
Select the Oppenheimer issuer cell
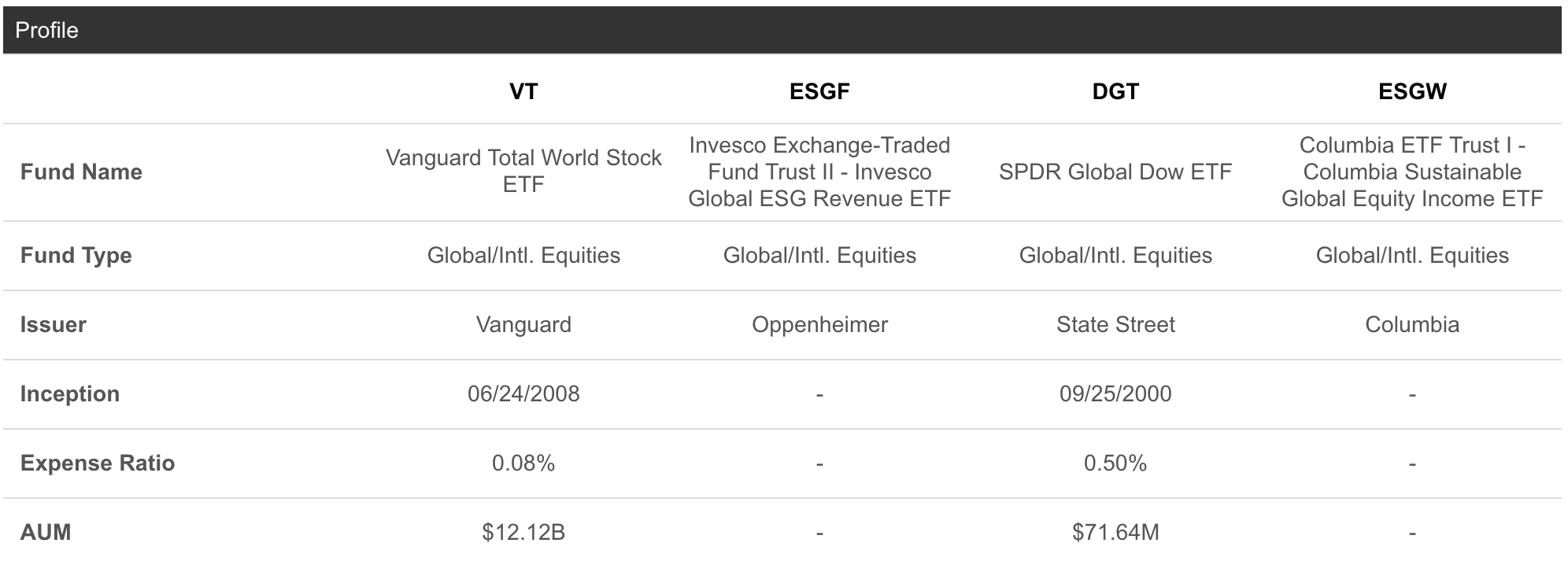tap(819, 324)
